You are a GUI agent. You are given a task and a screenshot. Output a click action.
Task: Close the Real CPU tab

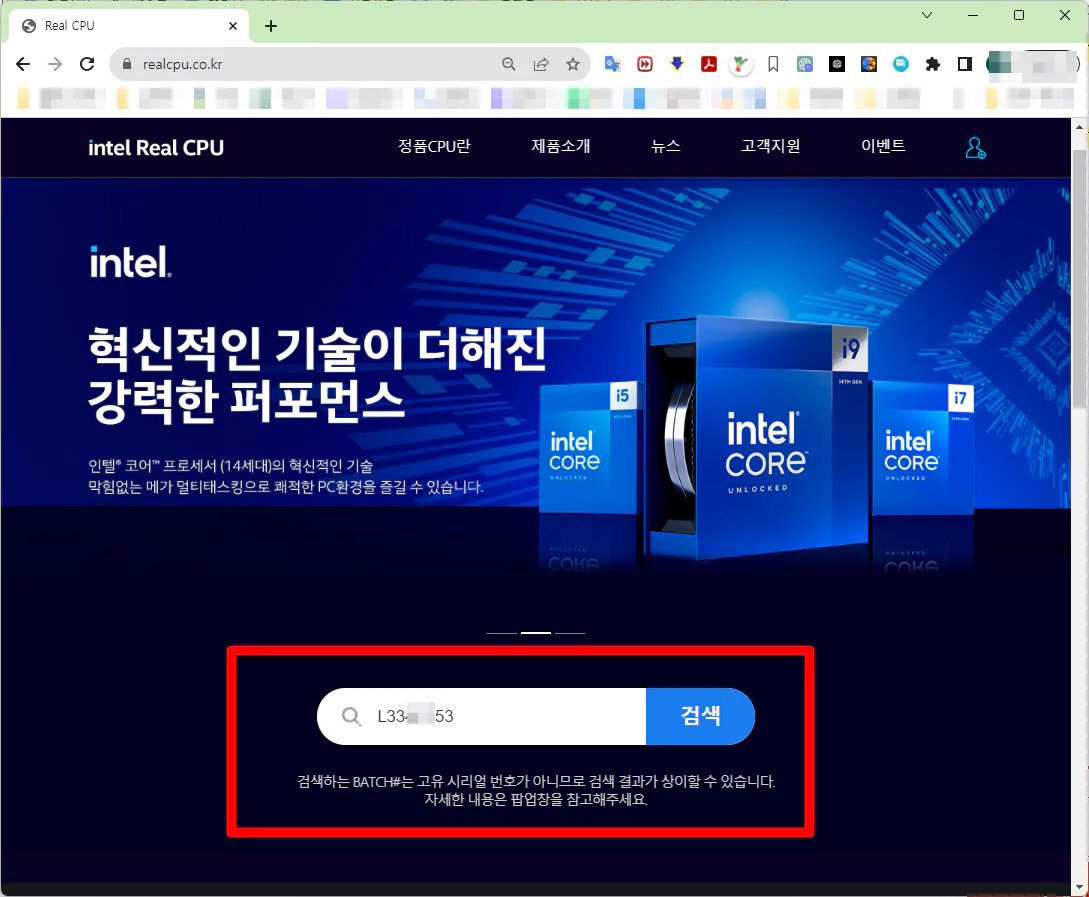pyautogui.click(x=233, y=26)
